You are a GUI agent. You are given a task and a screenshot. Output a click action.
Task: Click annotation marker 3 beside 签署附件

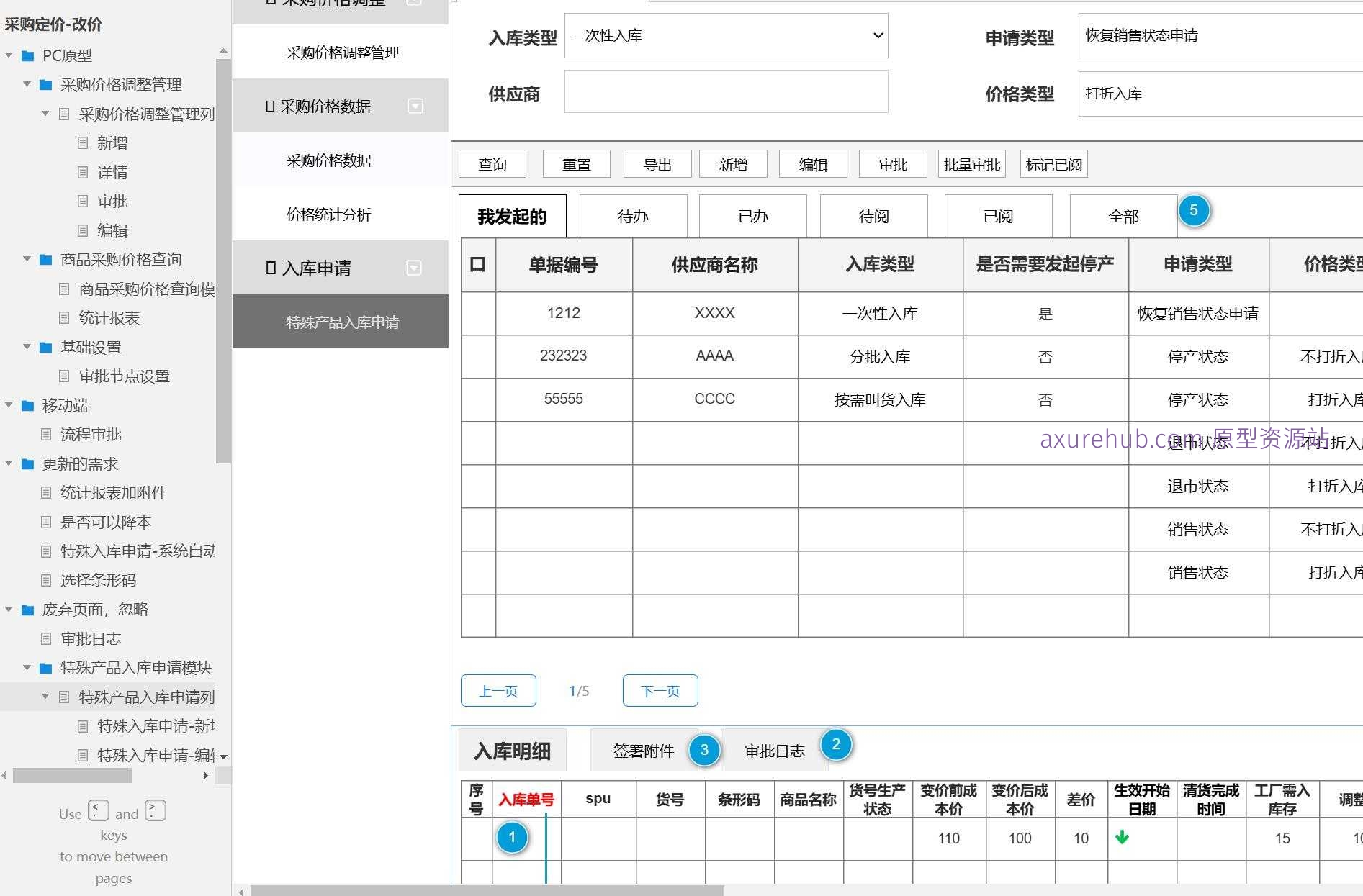(x=704, y=750)
